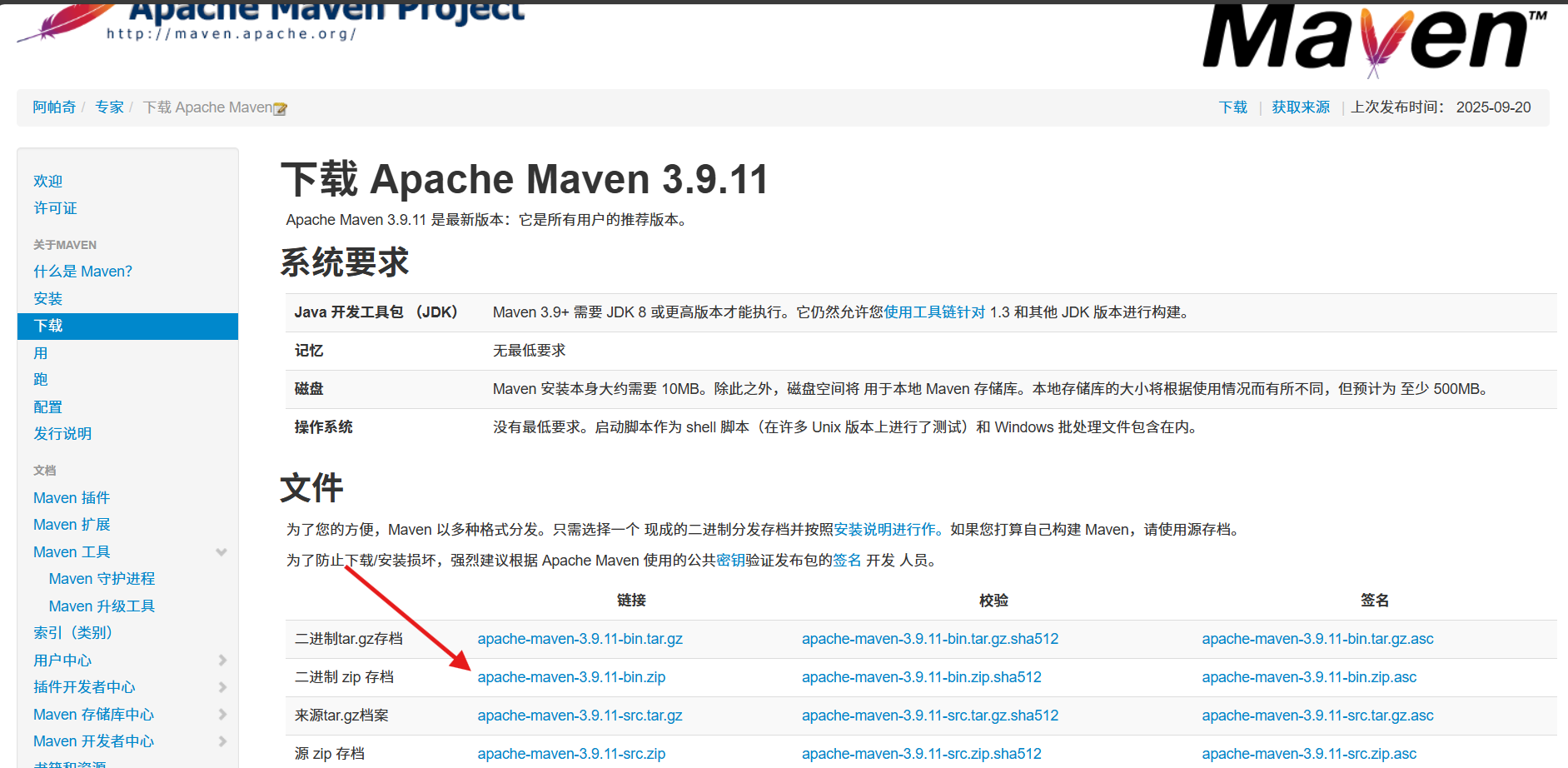Click the 下载 link in the top bar

[x=1233, y=107]
